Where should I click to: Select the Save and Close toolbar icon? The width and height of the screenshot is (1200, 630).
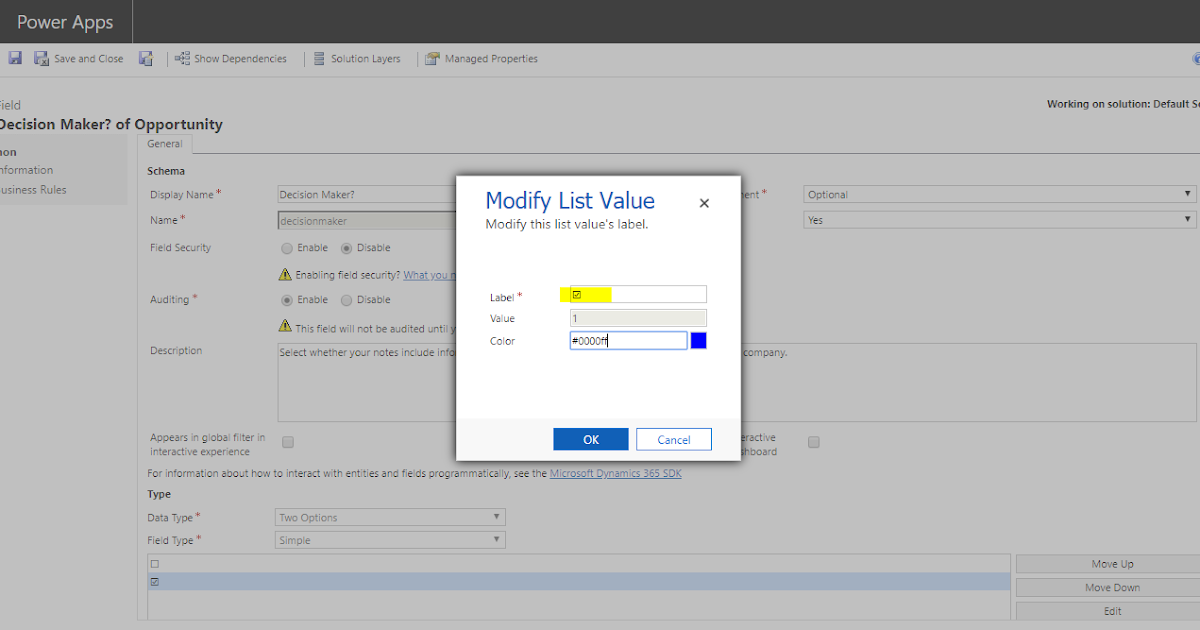tap(41, 58)
